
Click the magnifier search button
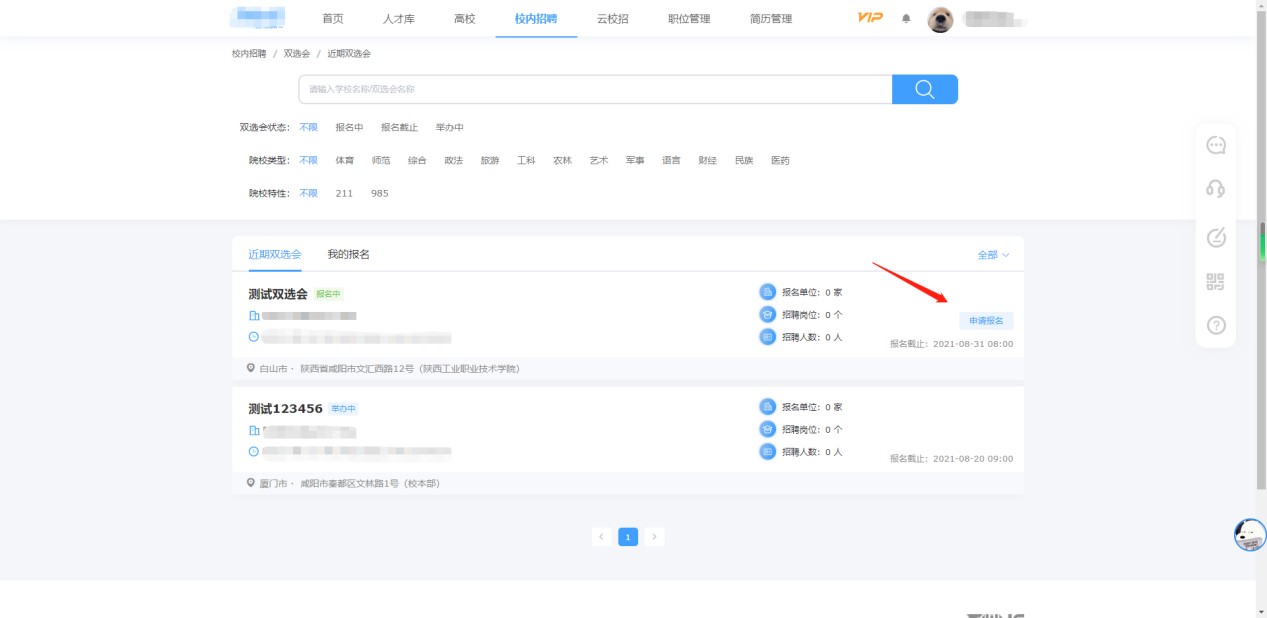click(x=924, y=89)
